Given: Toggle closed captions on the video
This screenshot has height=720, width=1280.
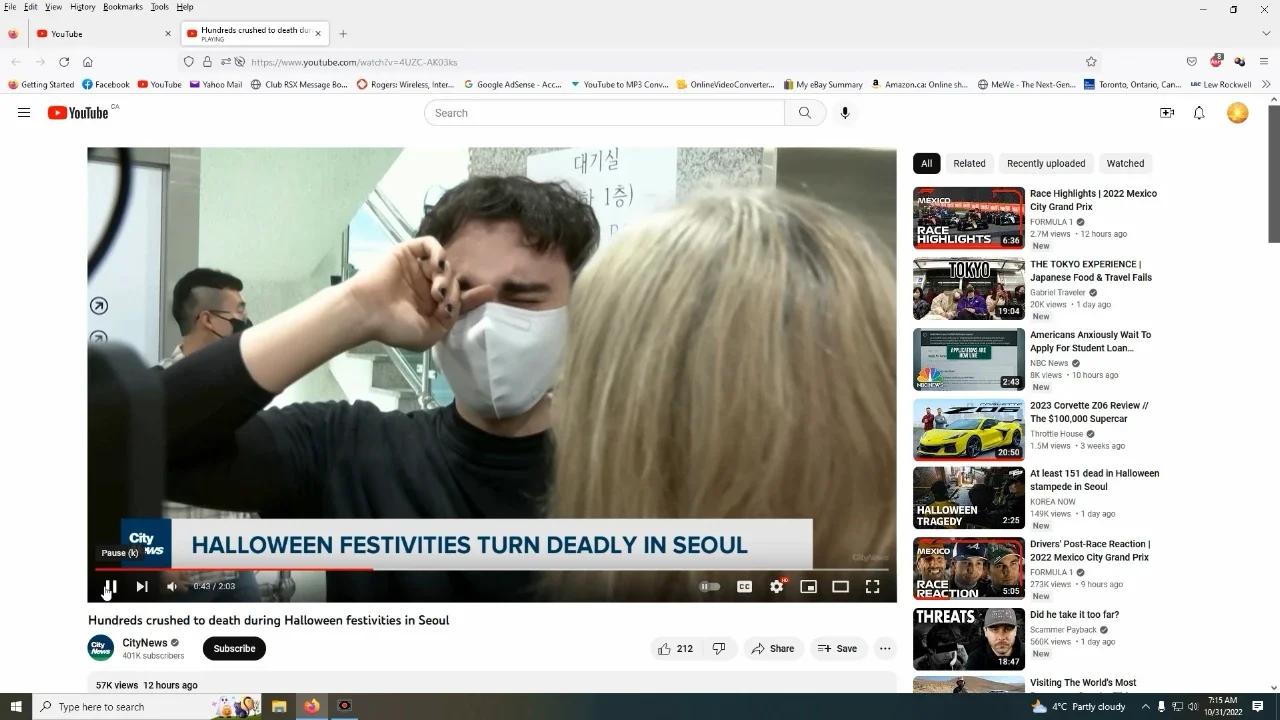Looking at the screenshot, I should coord(744,587).
